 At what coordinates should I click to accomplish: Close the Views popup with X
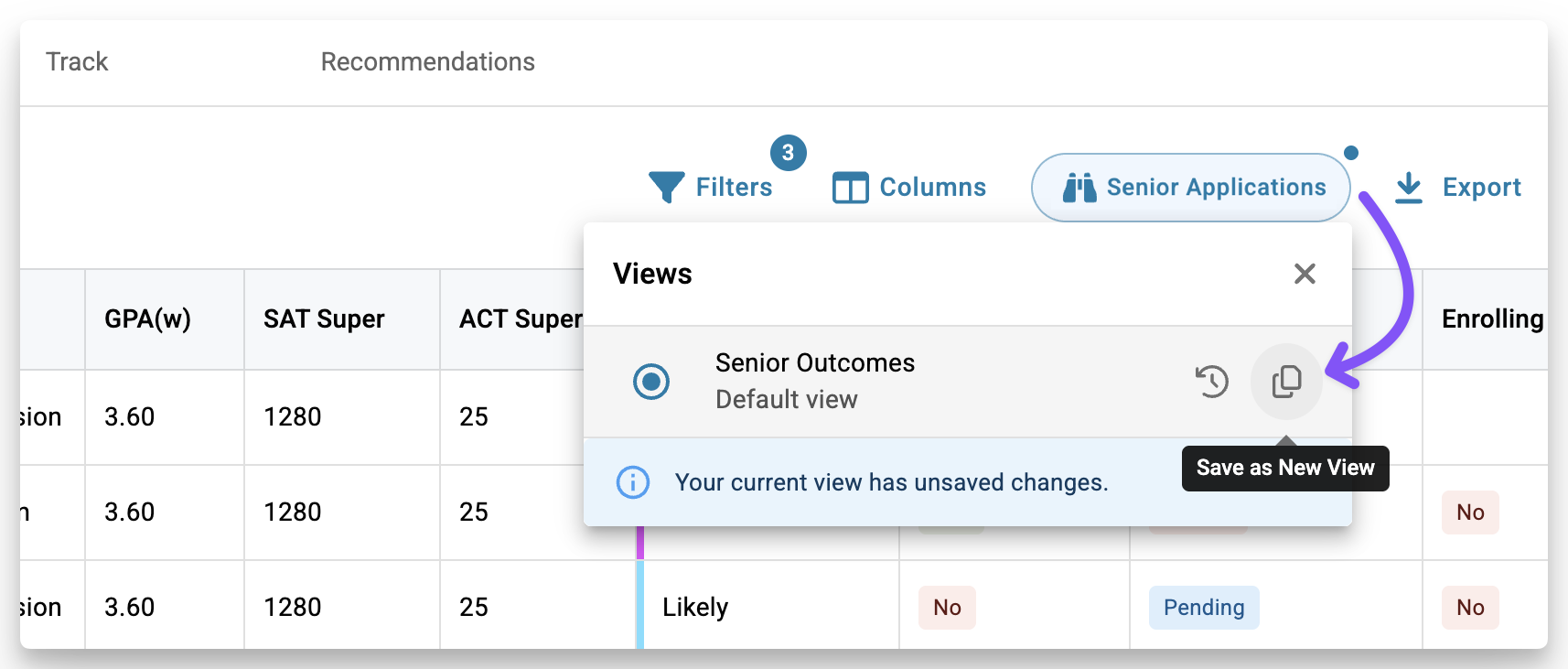click(1305, 274)
